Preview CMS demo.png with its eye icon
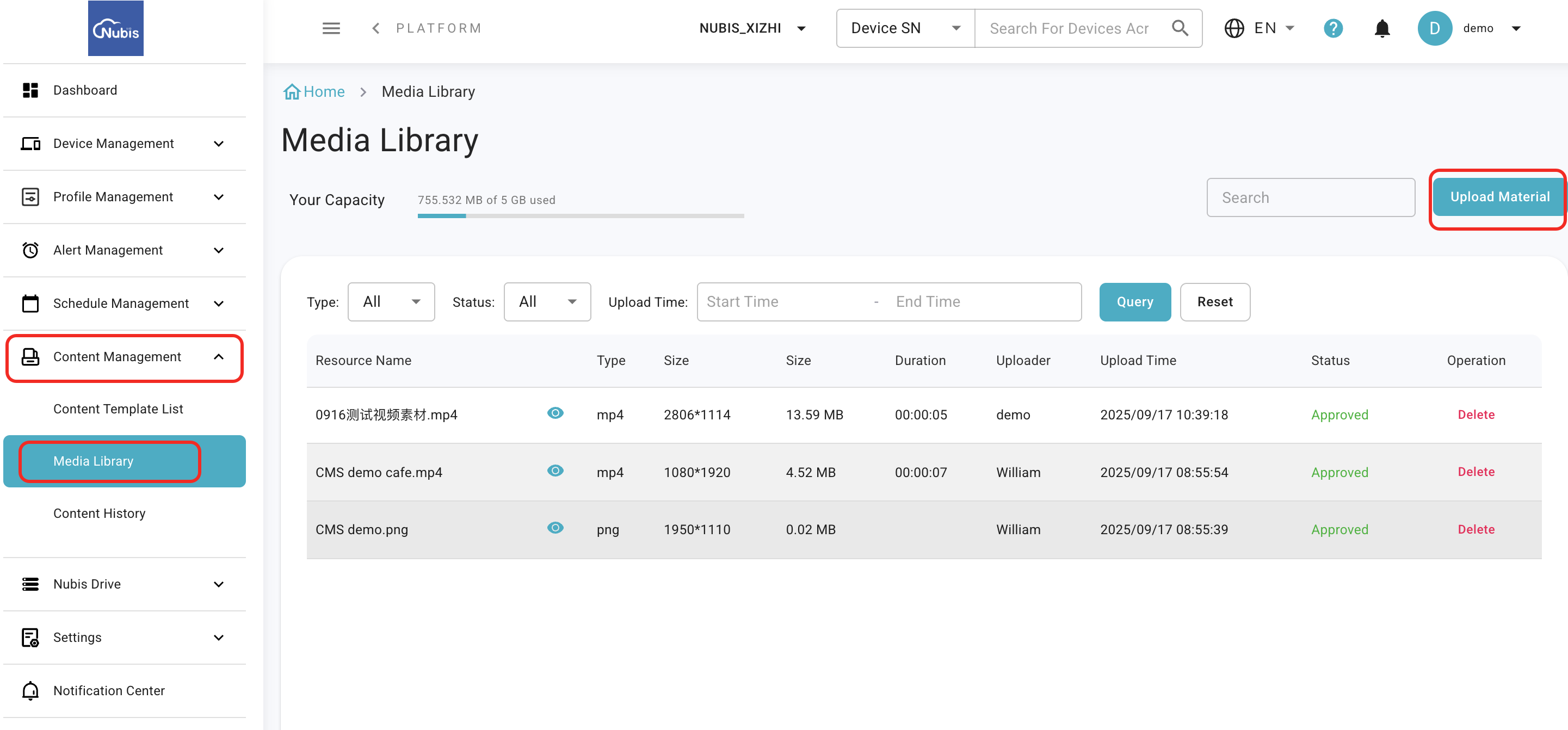Viewport: 1568px width, 730px height. [x=554, y=528]
